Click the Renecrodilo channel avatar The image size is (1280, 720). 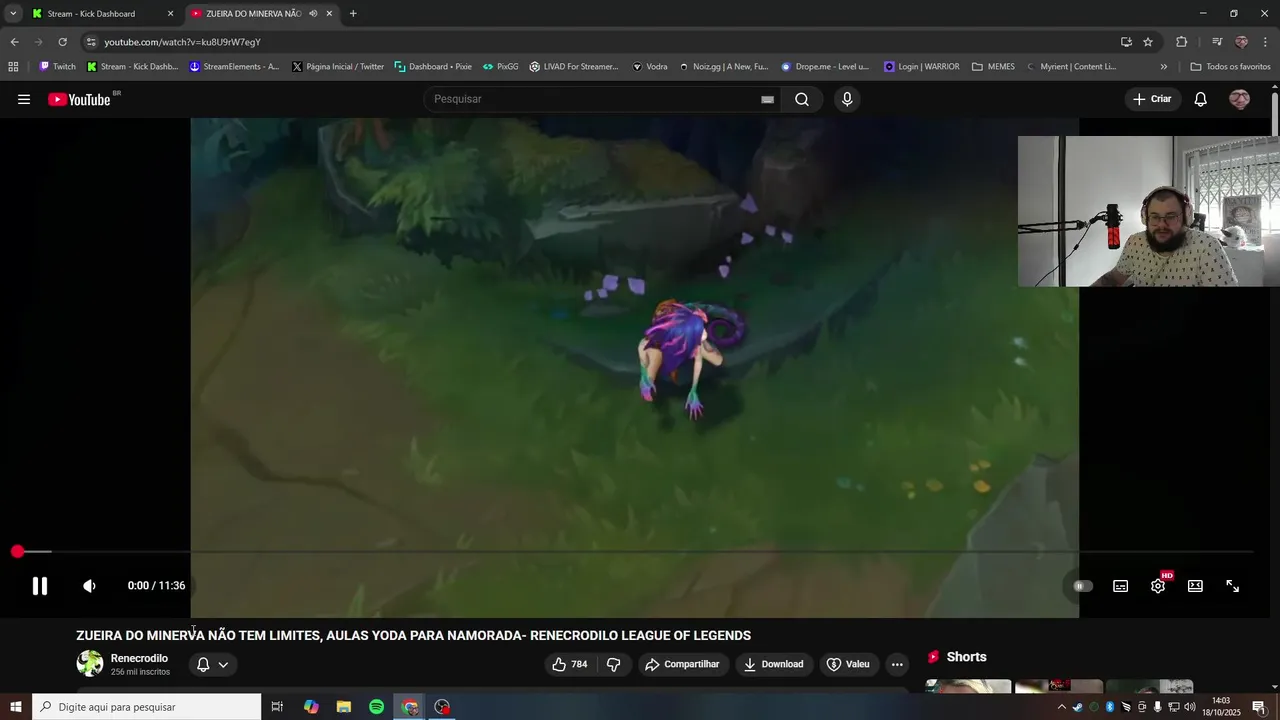(90, 663)
